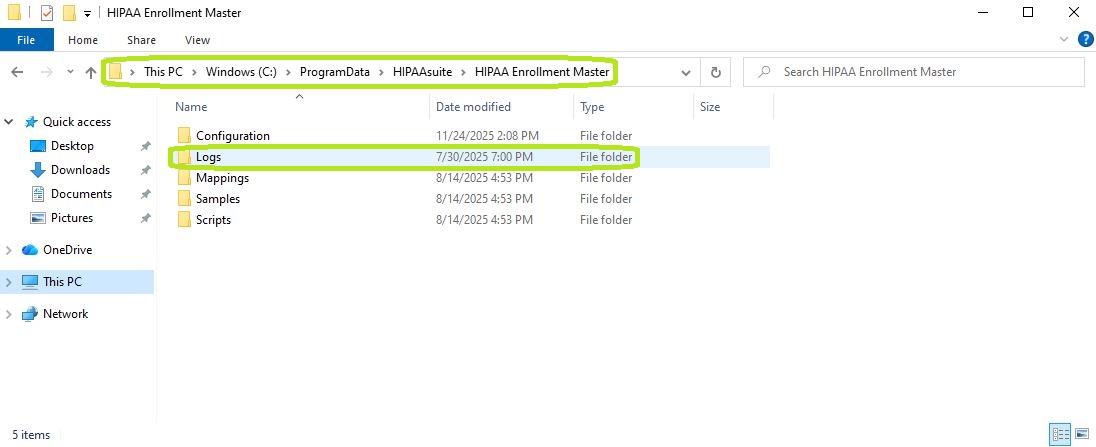
Task: Select the Samples folder icon
Action: click(185, 199)
